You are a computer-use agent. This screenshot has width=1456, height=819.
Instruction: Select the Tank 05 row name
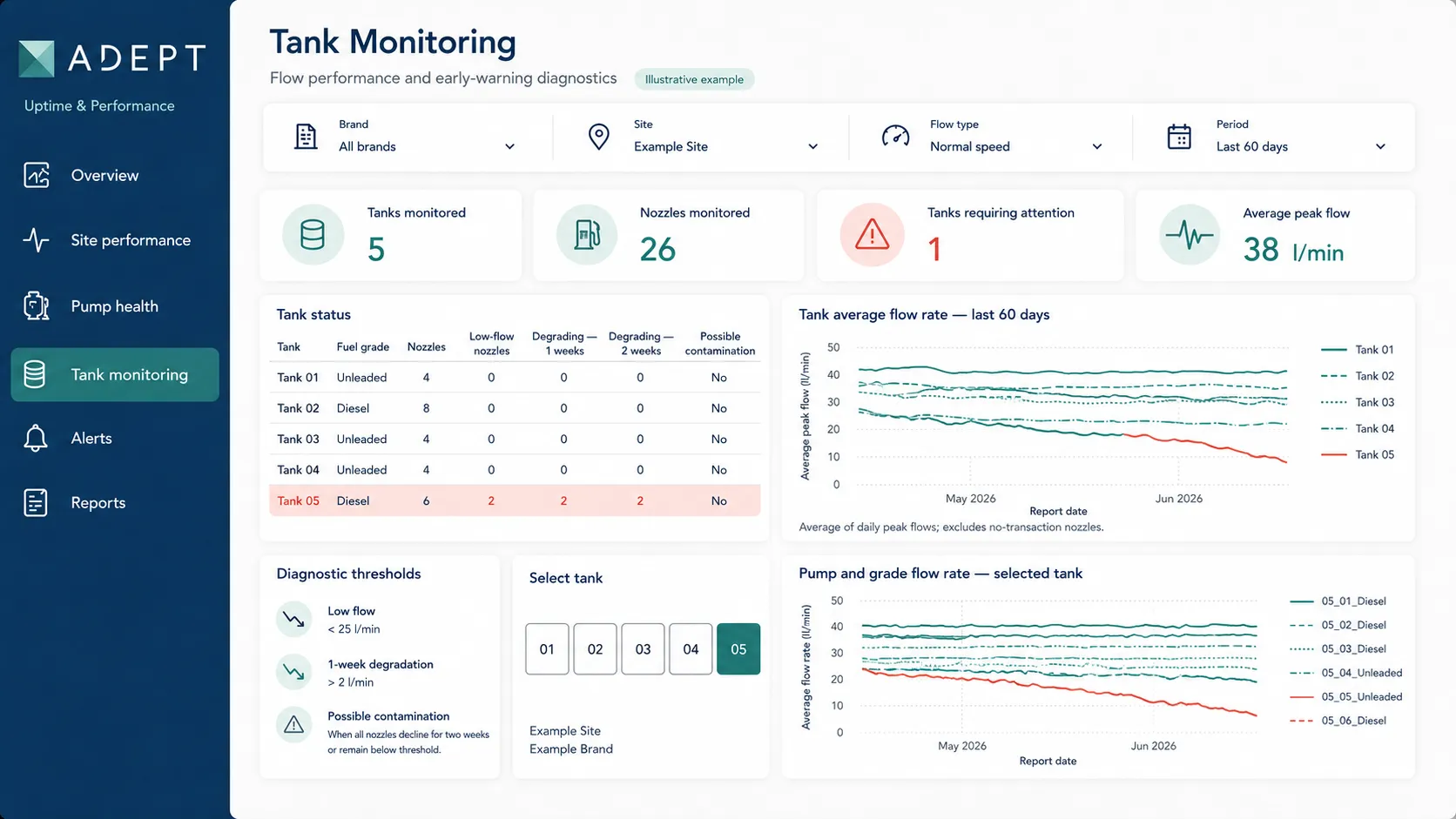[298, 501]
